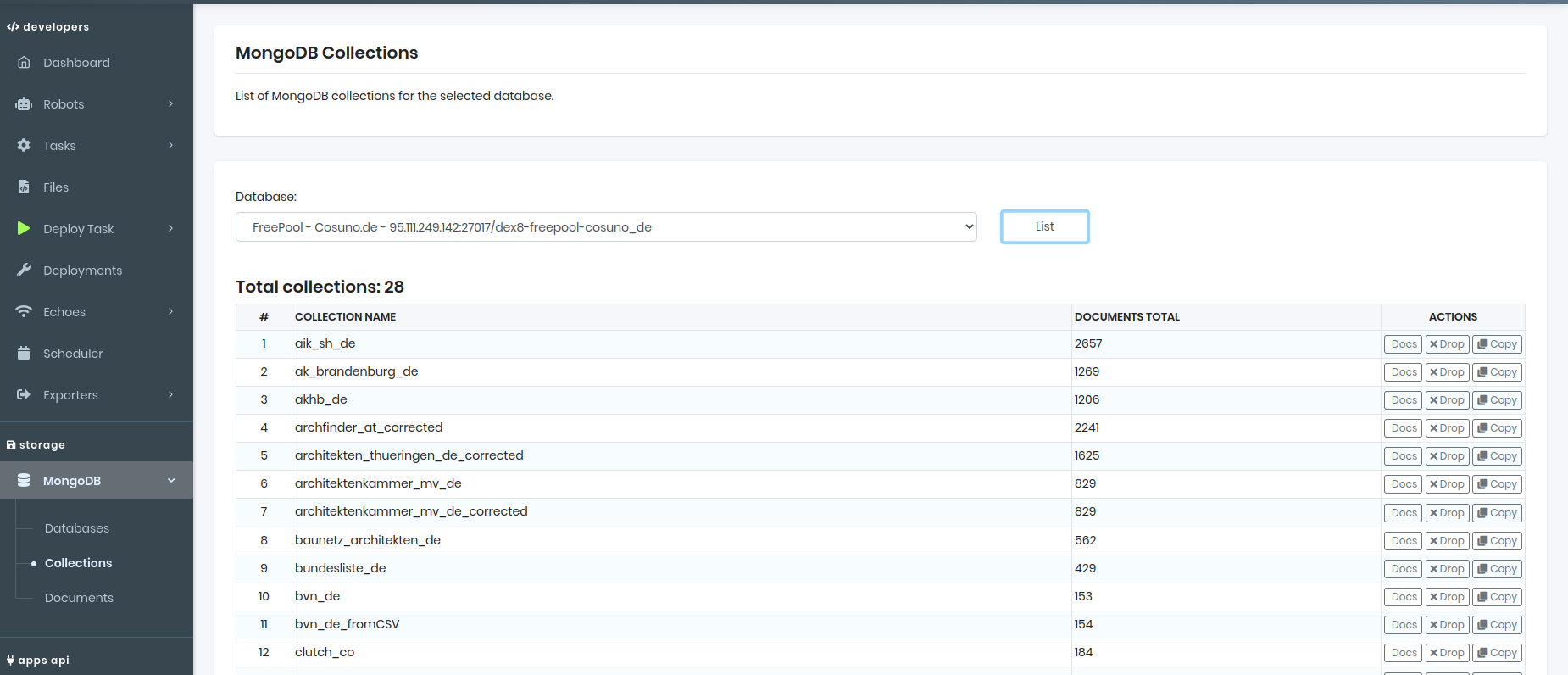1568x675 pixels.
Task: Open Docs for architektenkammer_mv_de row 6
Action: point(1404,484)
